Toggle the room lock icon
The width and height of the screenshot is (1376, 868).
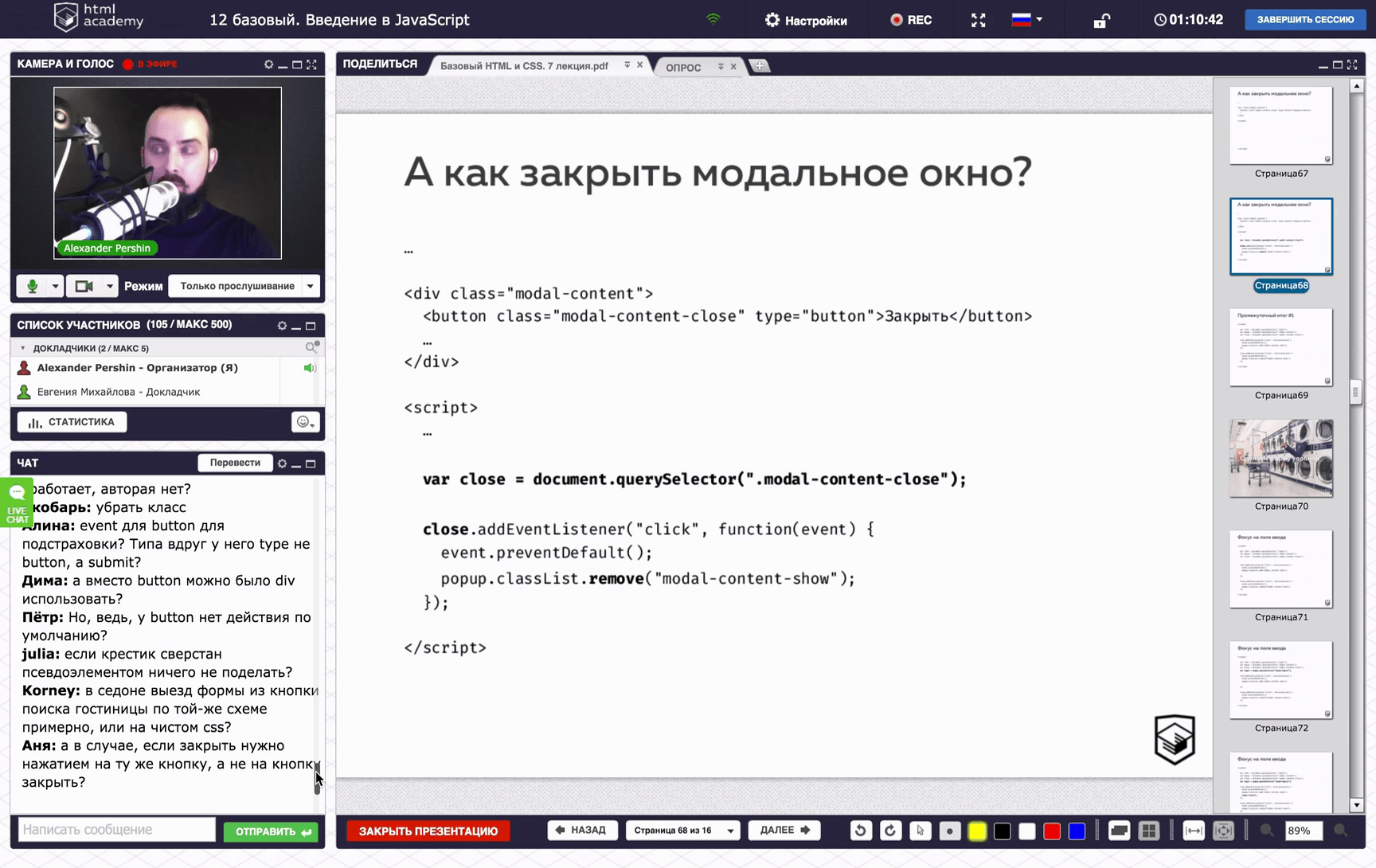point(1102,20)
